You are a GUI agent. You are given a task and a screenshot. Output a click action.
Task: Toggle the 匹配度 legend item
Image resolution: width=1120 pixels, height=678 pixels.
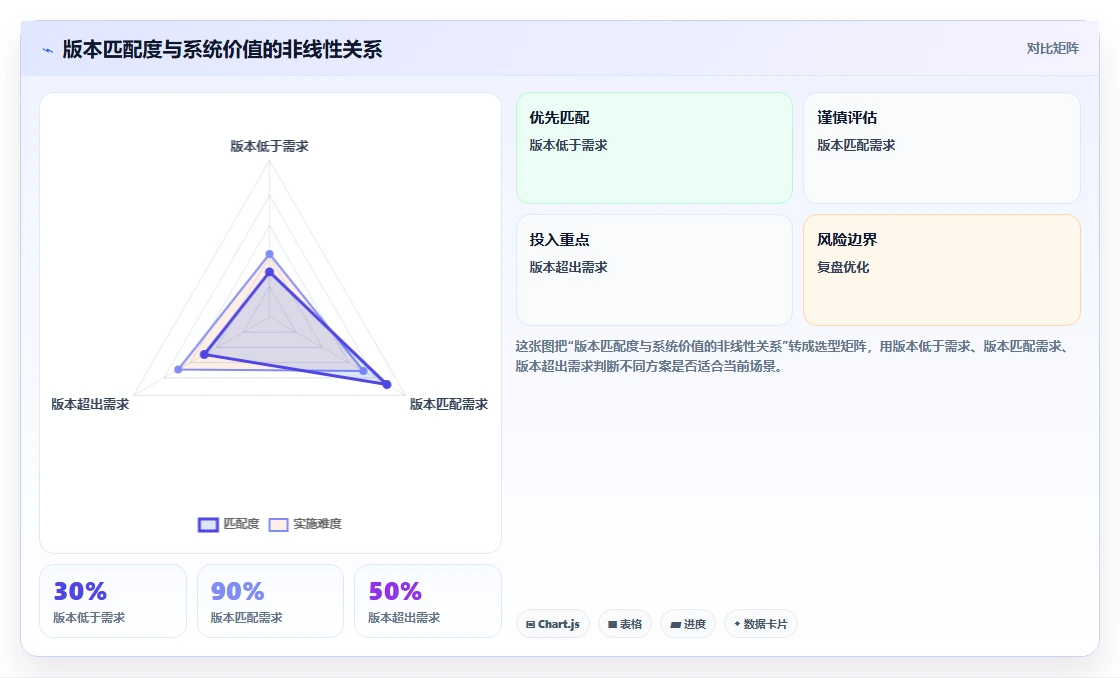tap(229, 524)
